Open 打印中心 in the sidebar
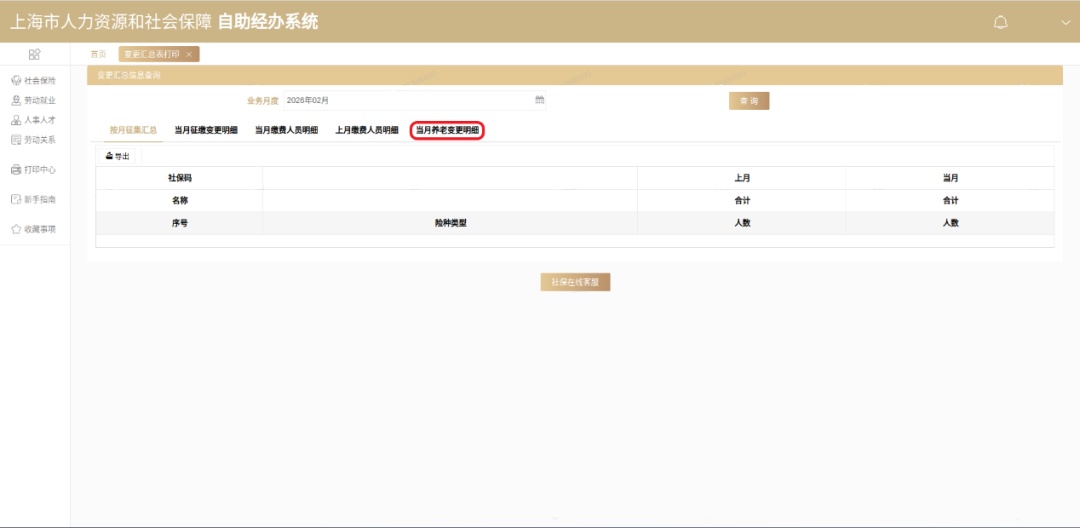The image size is (1080, 528). tap(34, 169)
